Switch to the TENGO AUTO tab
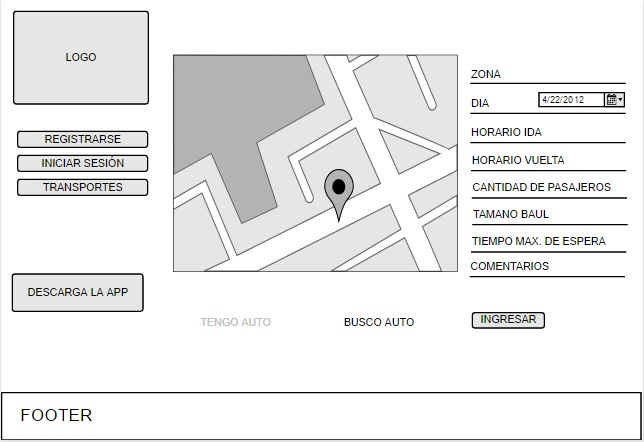Image resolution: width=644 pixels, height=442 pixels. click(x=235, y=322)
